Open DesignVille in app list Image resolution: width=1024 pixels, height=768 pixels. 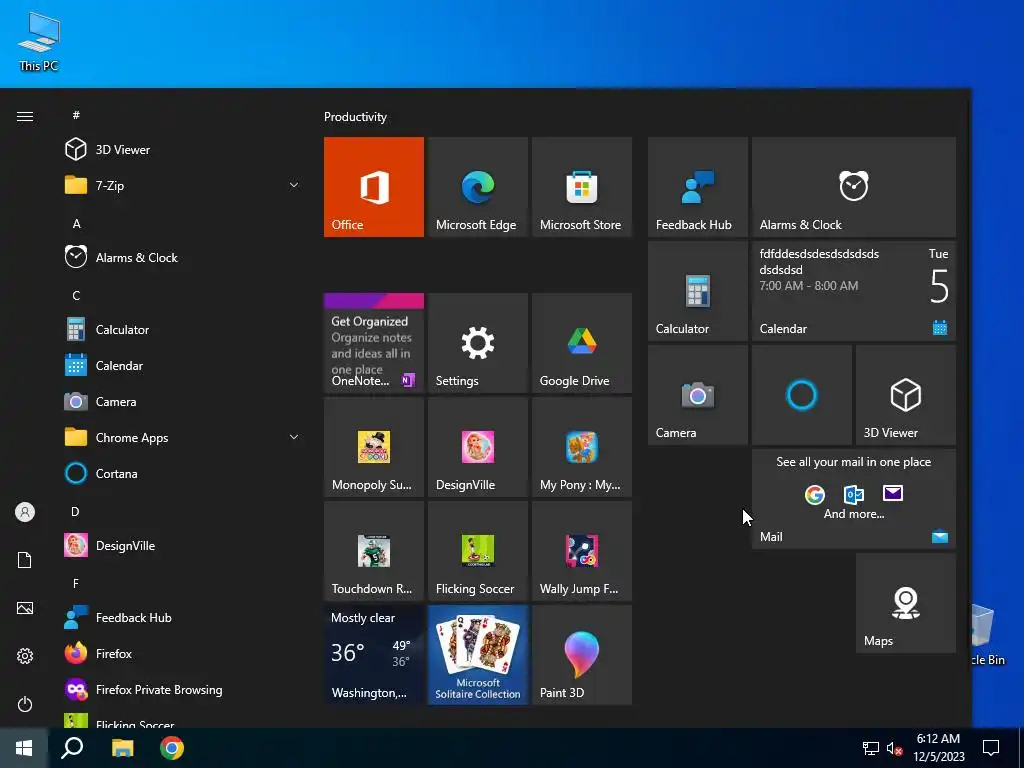(x=183, y=545)
